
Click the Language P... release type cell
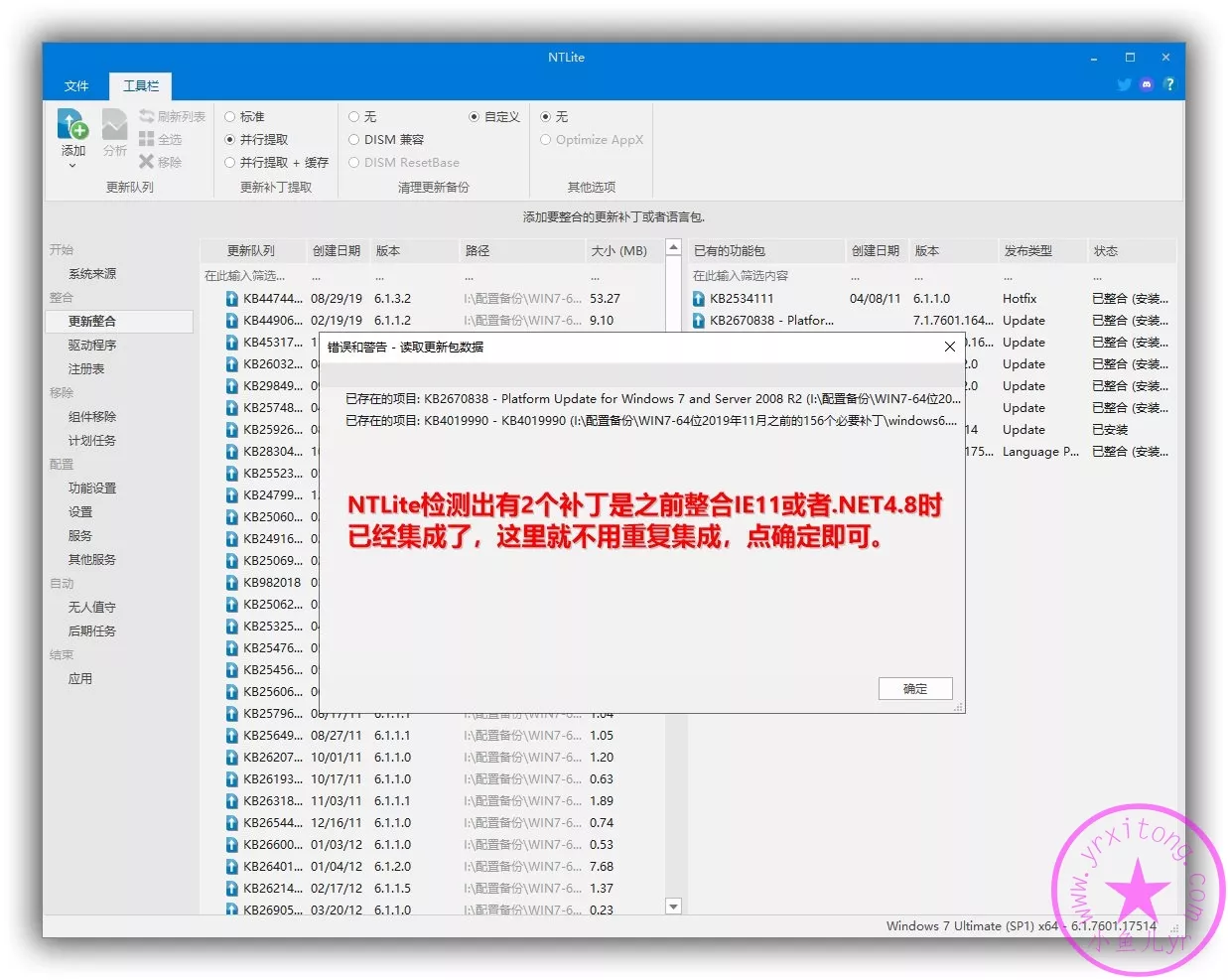click(1040, 451)
